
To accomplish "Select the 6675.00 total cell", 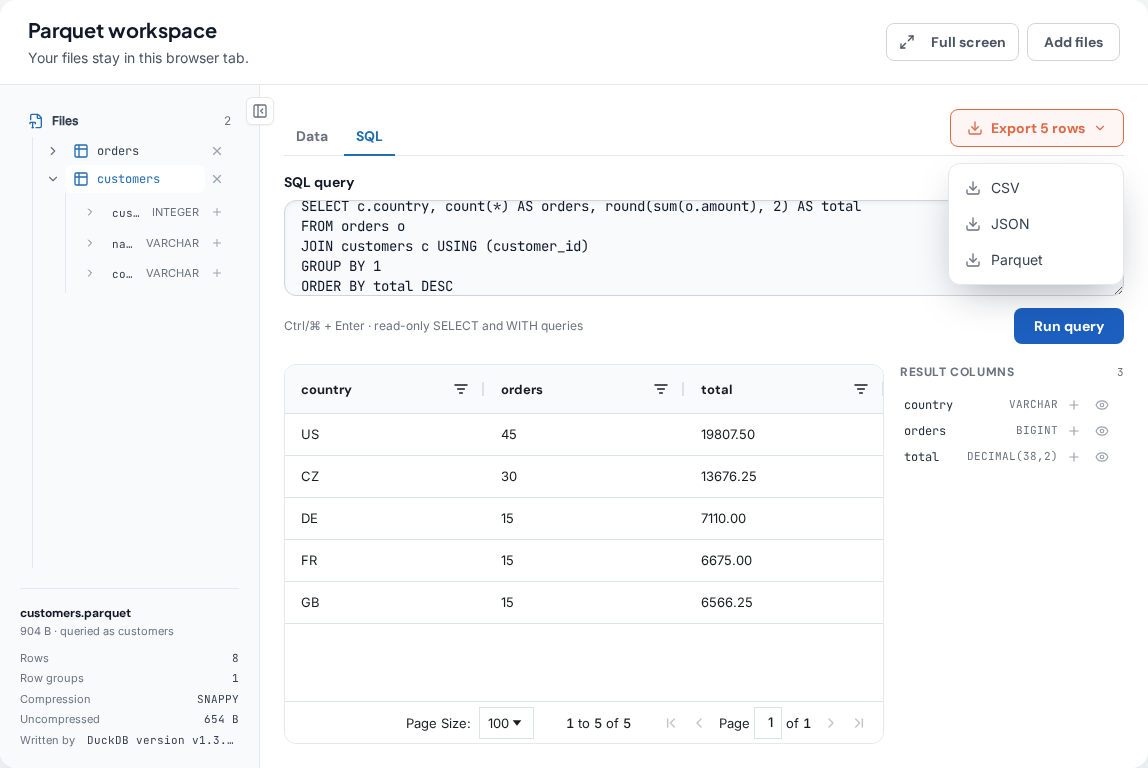I will point(783,561).
